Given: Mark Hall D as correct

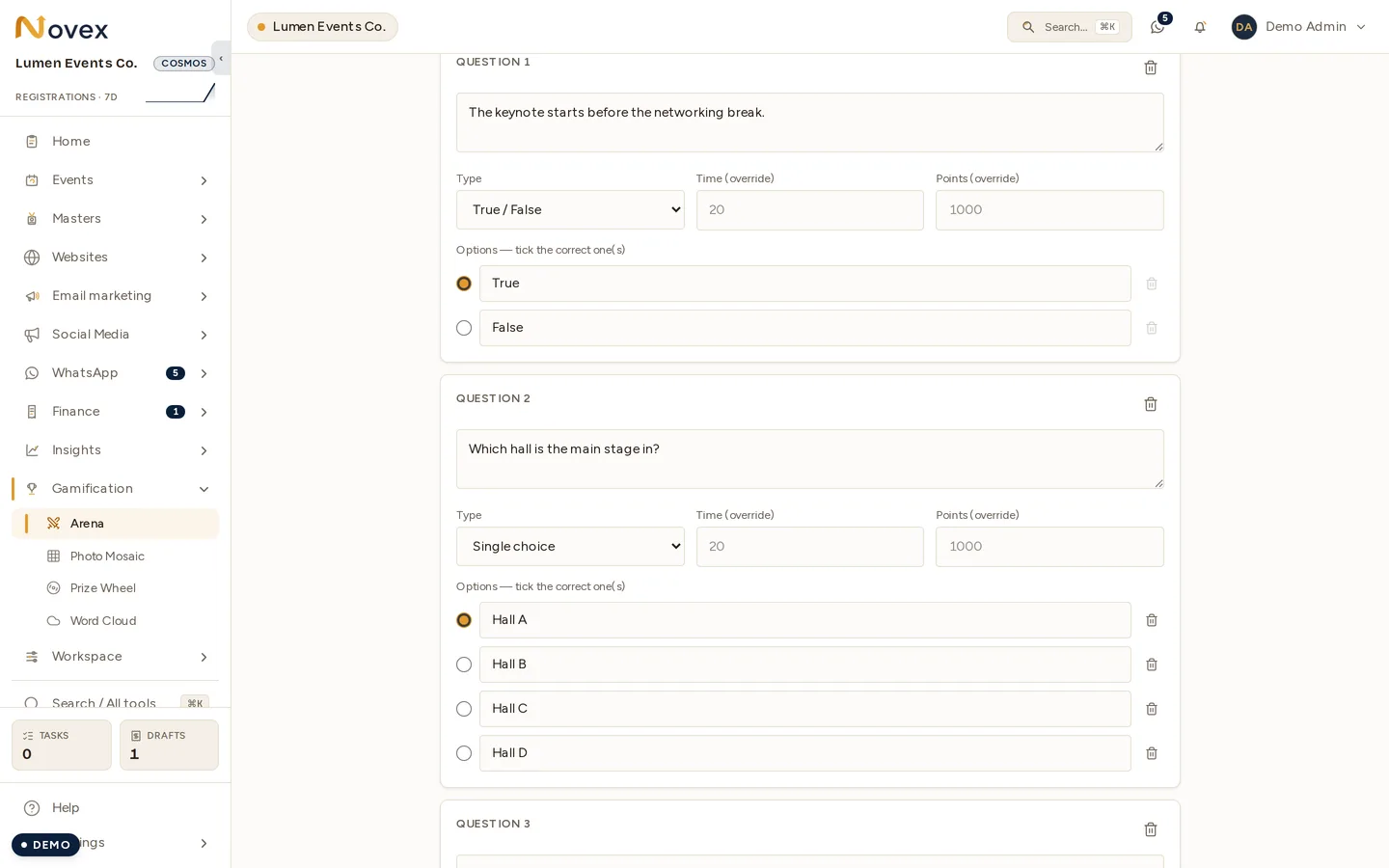Looking at the screenshot, I should click(464, 753).
